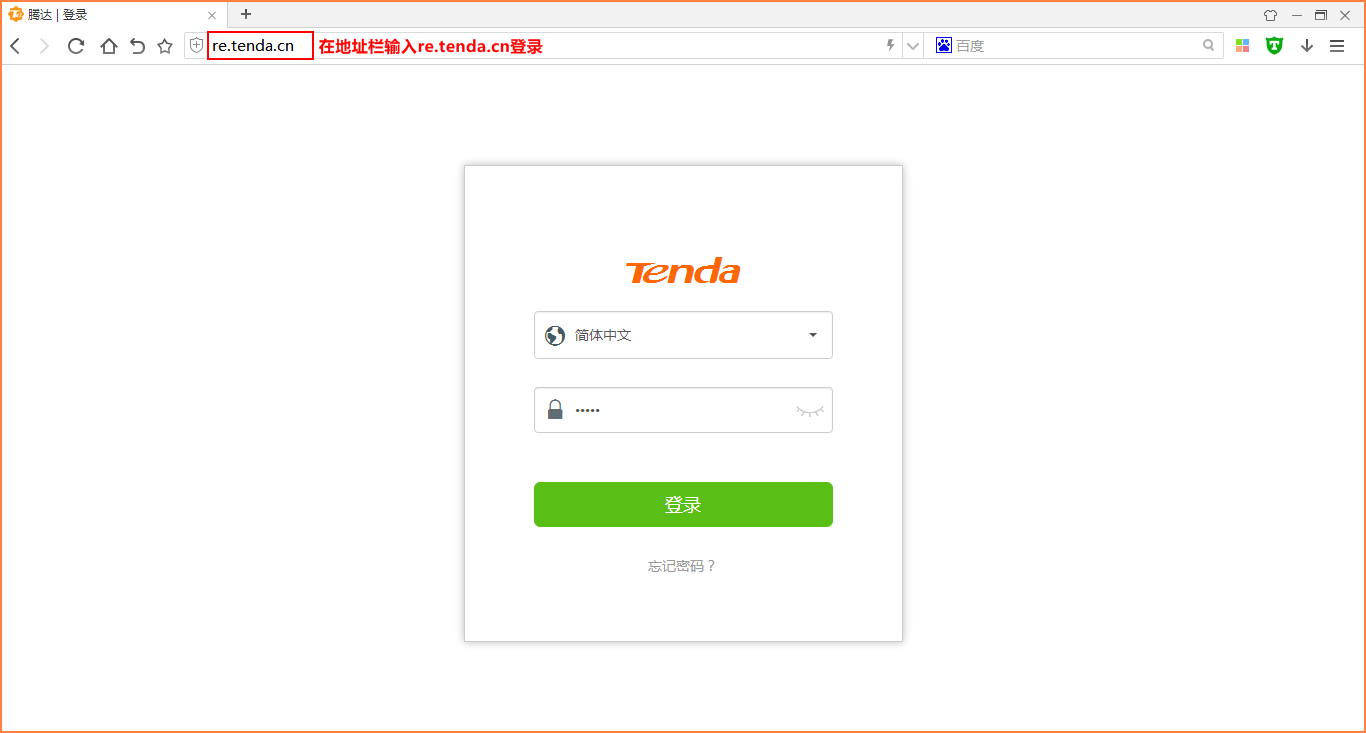Toggle password visibility eye icon
The image size is (1366, 733).
(810, 410)
